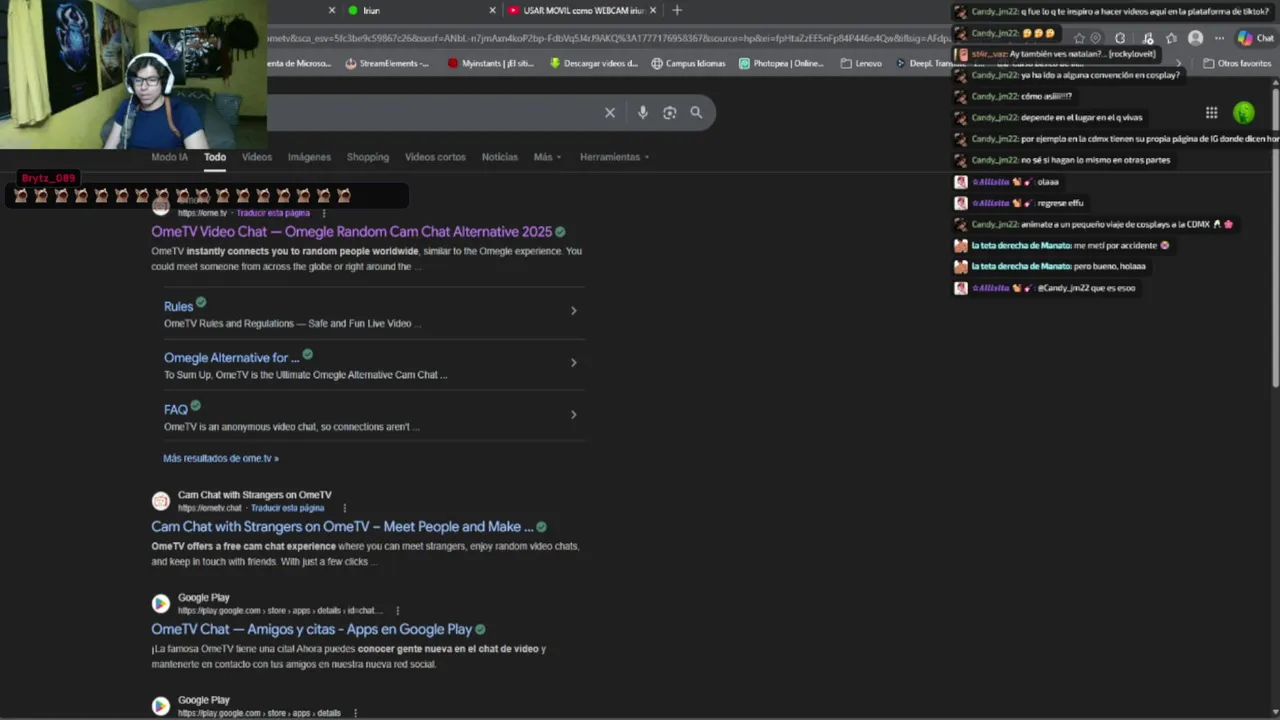Translate the ometv.chat result page
This screenshot has width=1280, height=720.
click(287, 508)
